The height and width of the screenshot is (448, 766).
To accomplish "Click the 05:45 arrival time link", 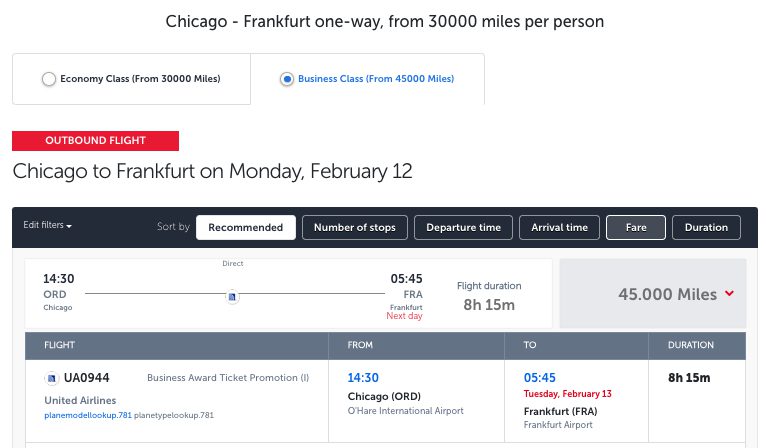I will tap(540, 378).
